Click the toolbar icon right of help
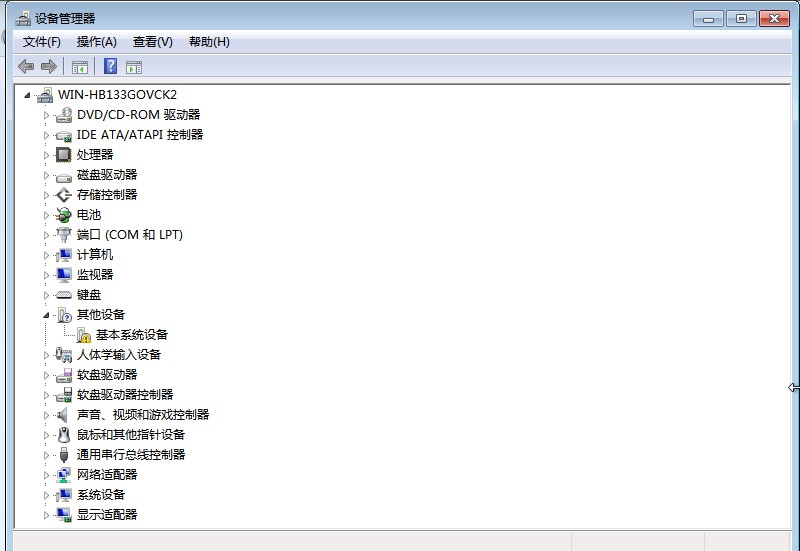 pos(134,67)
